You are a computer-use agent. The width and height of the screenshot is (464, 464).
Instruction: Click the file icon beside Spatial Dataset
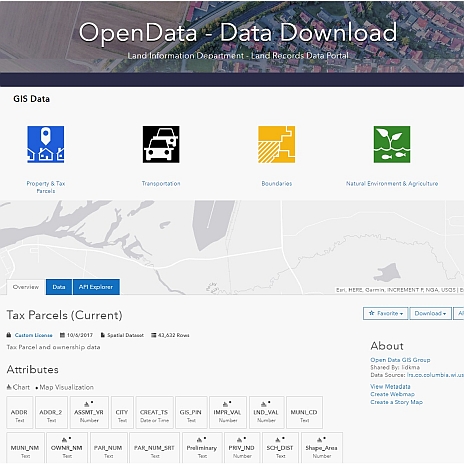[x=103, y=335]
